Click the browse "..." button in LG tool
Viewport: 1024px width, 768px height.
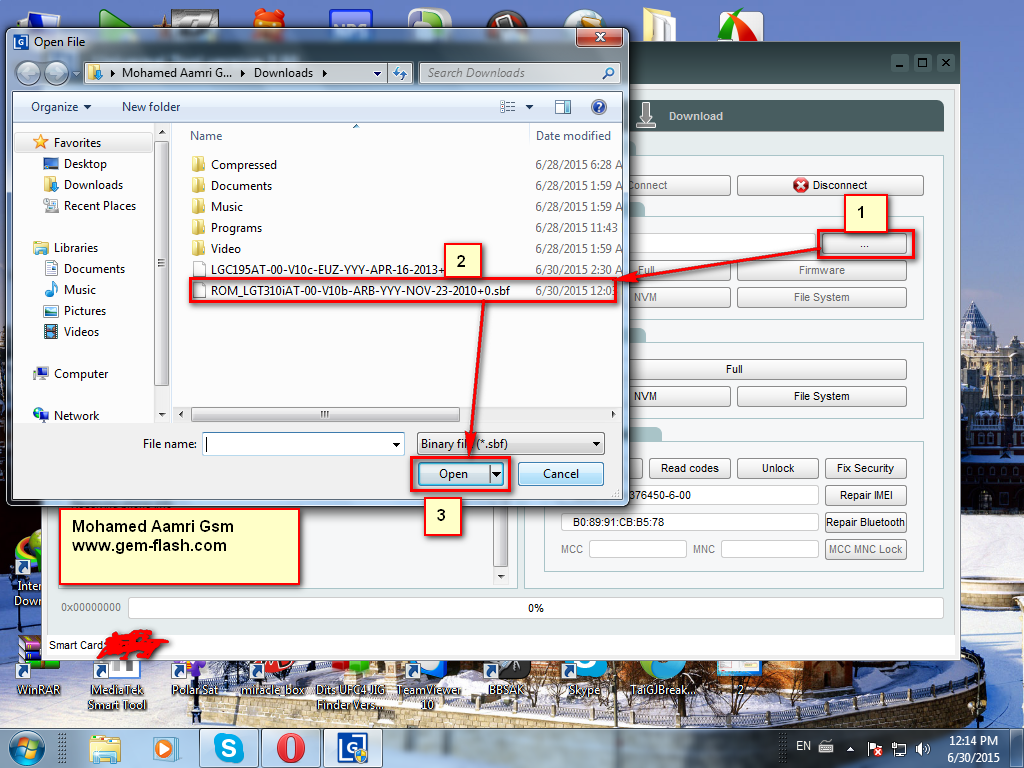coord(863,244)
